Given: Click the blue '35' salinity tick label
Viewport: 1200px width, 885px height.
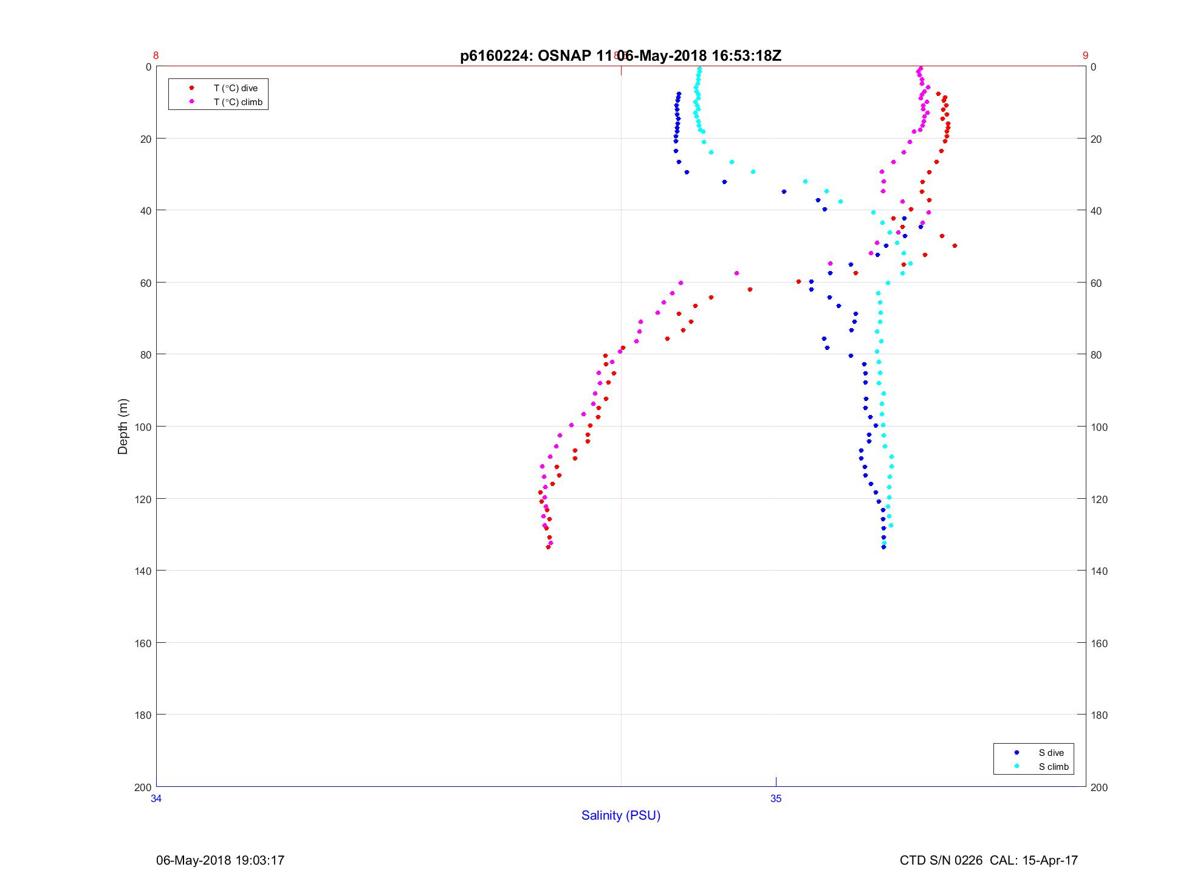Looking at the screenshot, I should coord(776,798).
